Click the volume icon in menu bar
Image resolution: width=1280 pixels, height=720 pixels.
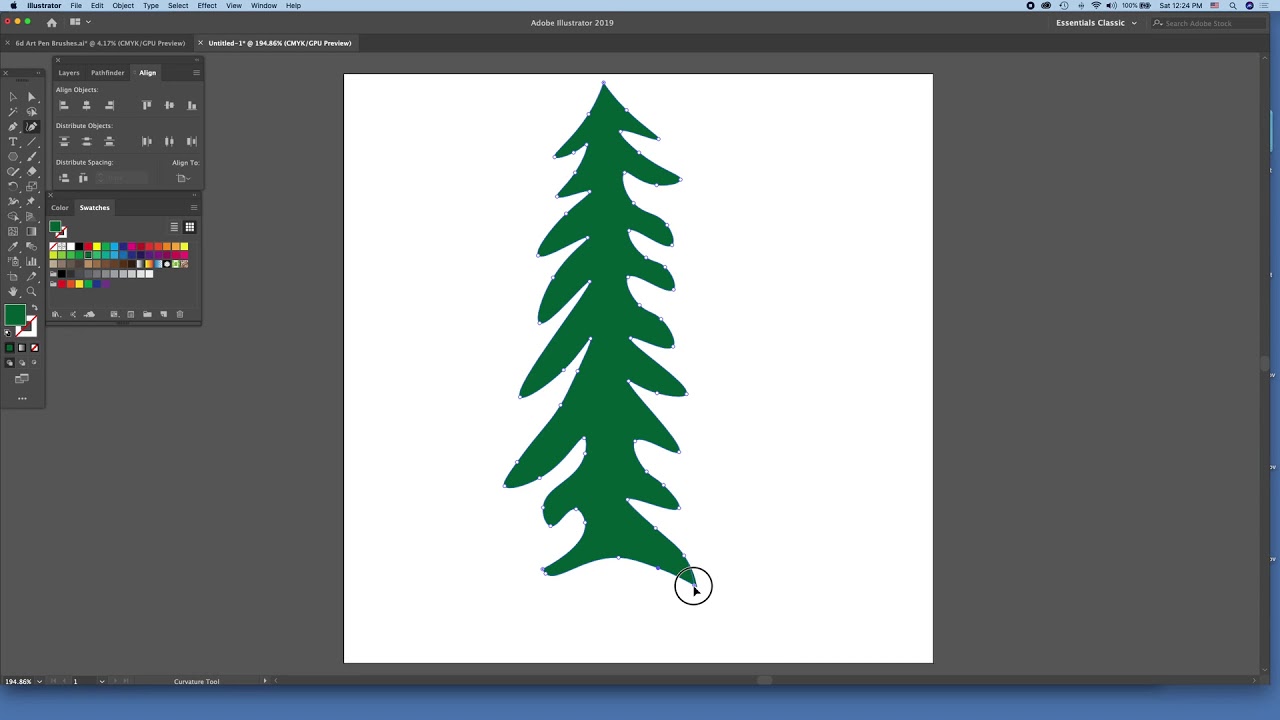tap(1111, 6)
